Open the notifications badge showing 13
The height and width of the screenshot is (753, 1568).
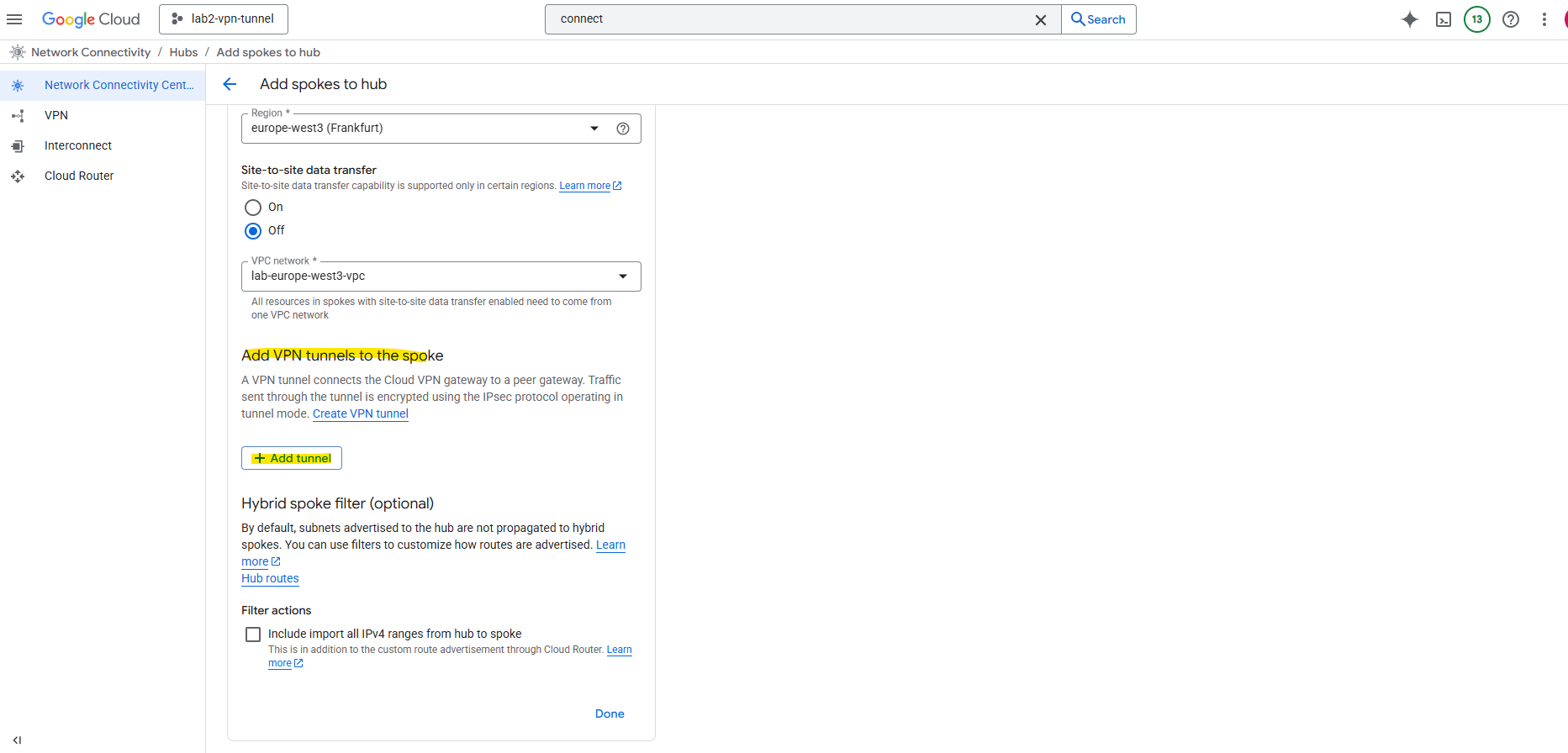(x=1477, y=19)
